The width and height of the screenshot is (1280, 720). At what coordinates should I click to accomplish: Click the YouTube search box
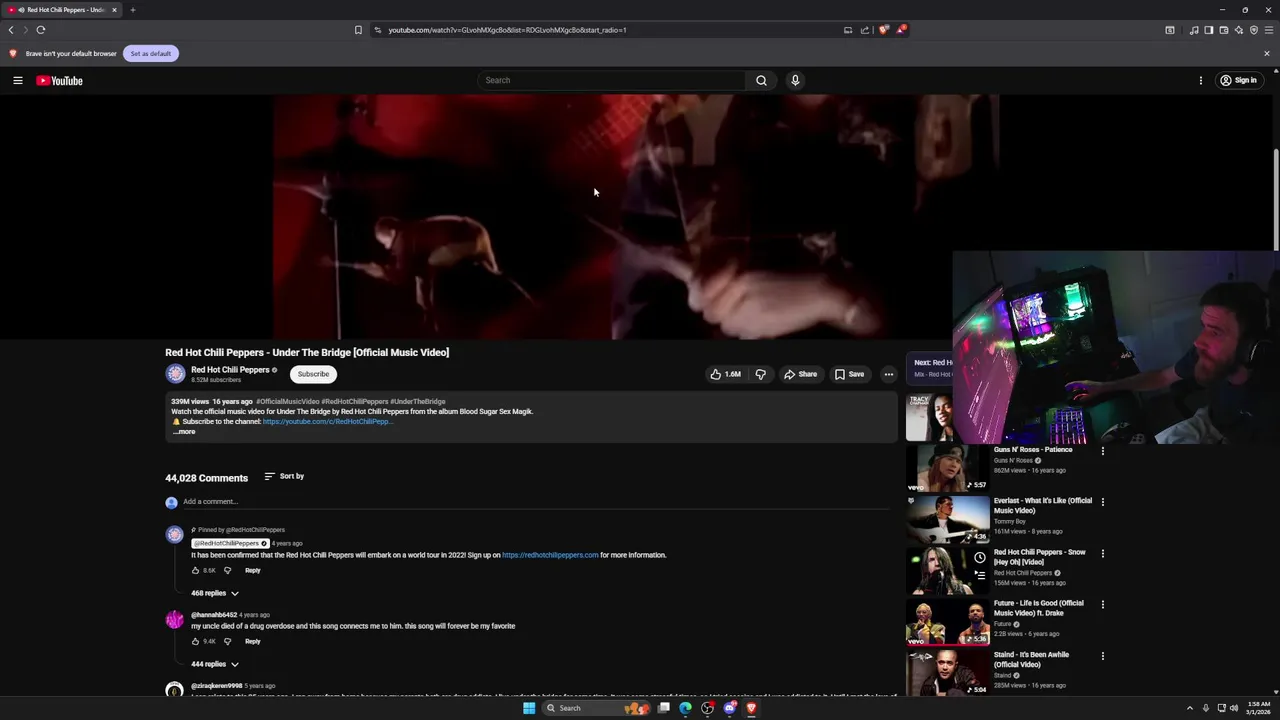[x=611, y=80]
